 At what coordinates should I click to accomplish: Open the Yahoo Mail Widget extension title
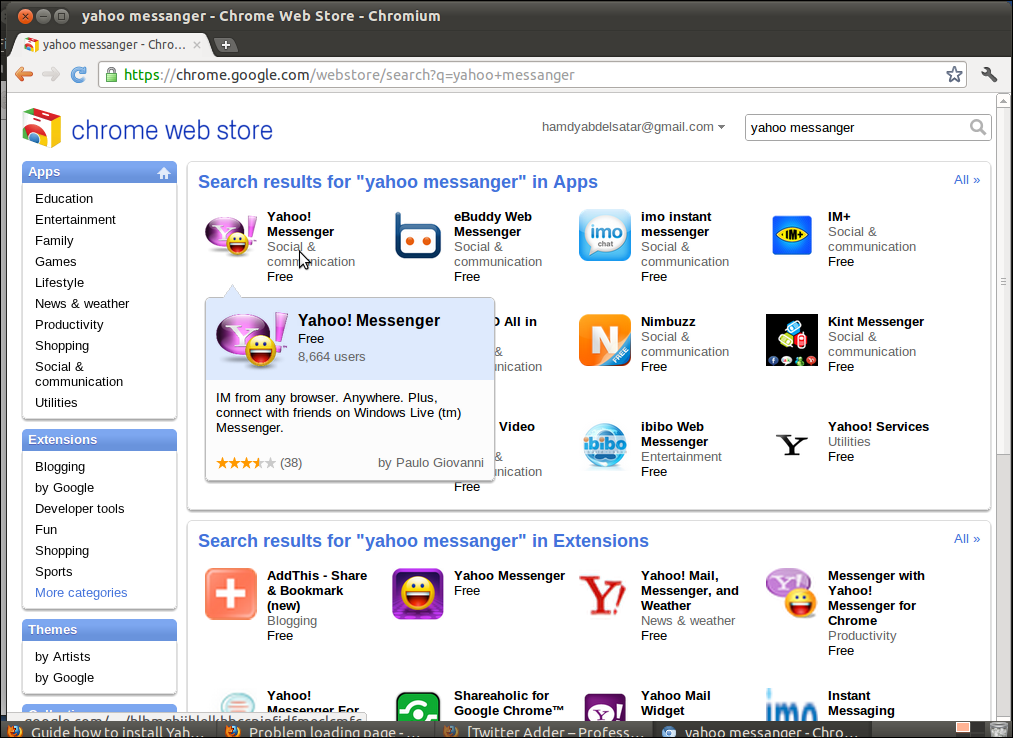tap(676, 703)
